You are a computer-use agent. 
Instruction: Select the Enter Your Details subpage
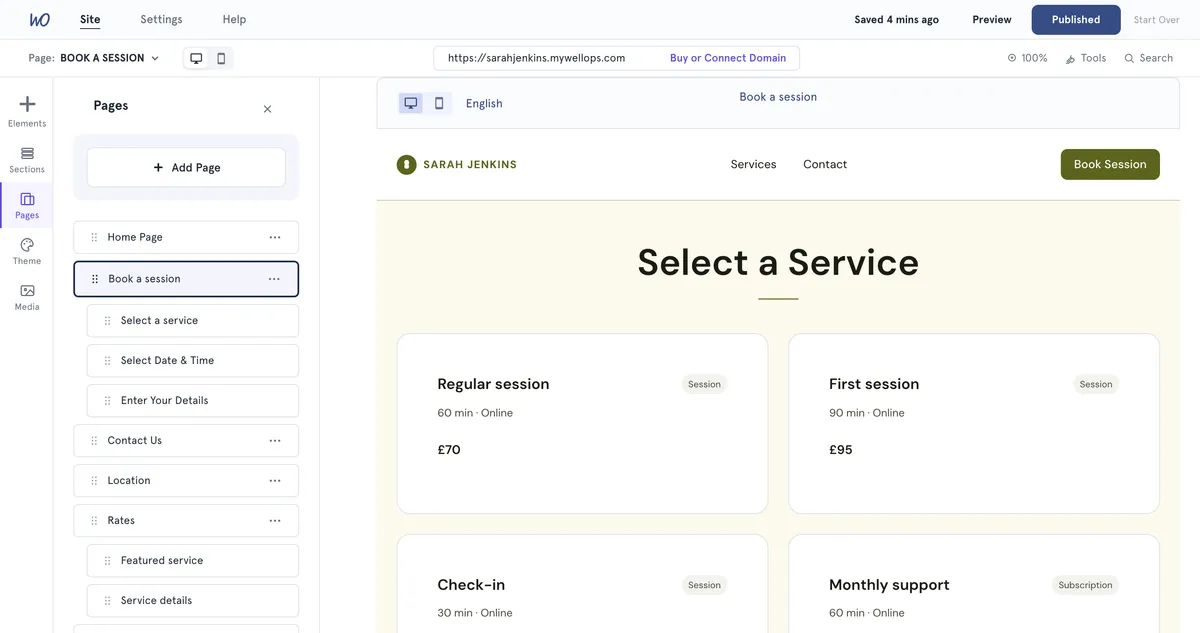tap(193, 400)
